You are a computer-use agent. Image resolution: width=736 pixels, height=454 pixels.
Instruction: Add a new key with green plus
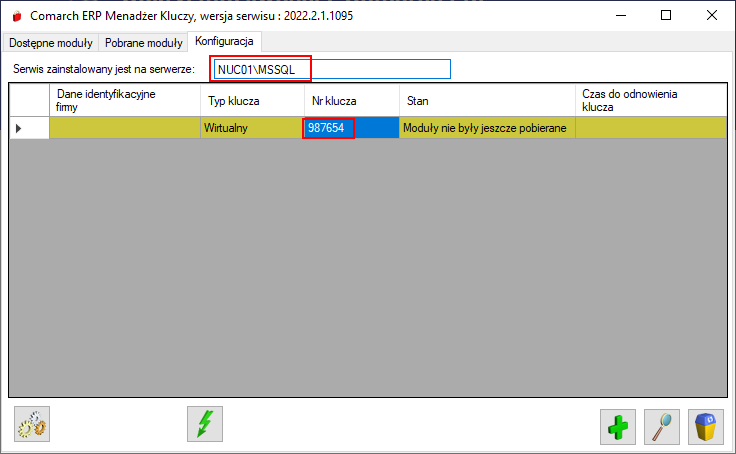(618, 427)
